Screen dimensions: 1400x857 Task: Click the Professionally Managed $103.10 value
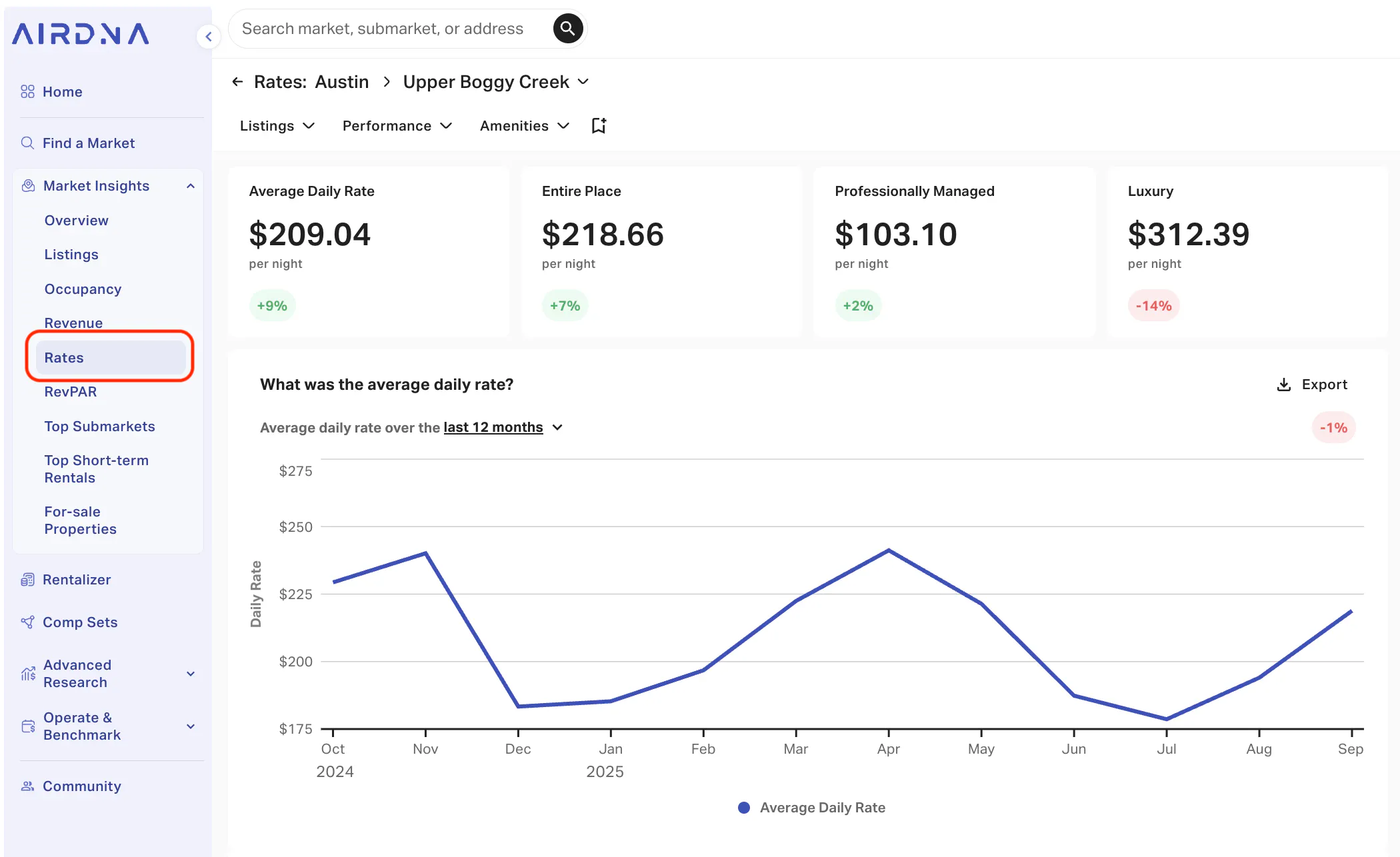point(895,234)
